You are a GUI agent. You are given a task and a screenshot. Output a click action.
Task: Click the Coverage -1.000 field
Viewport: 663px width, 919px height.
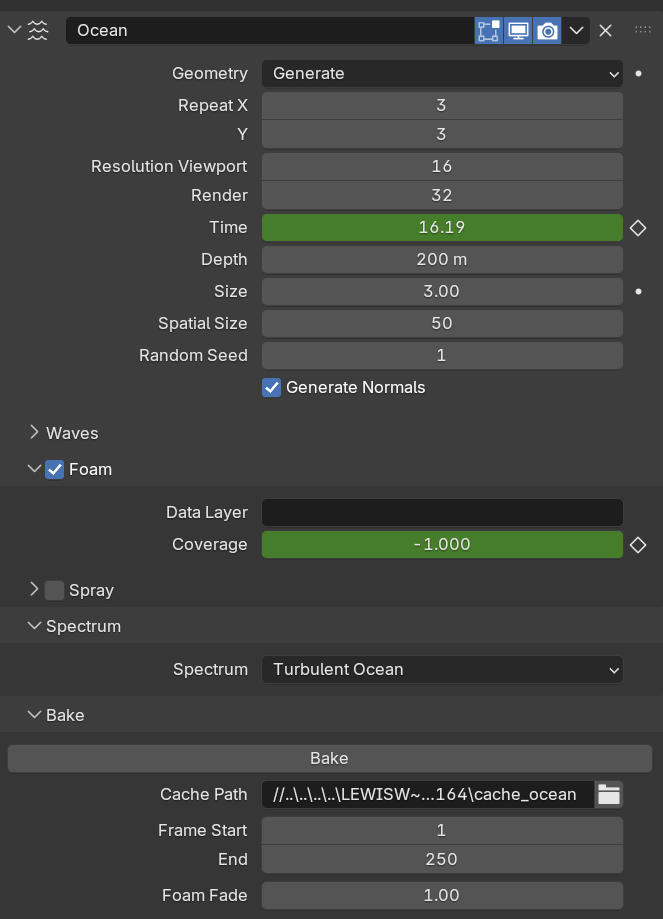(x=442, y=544)
